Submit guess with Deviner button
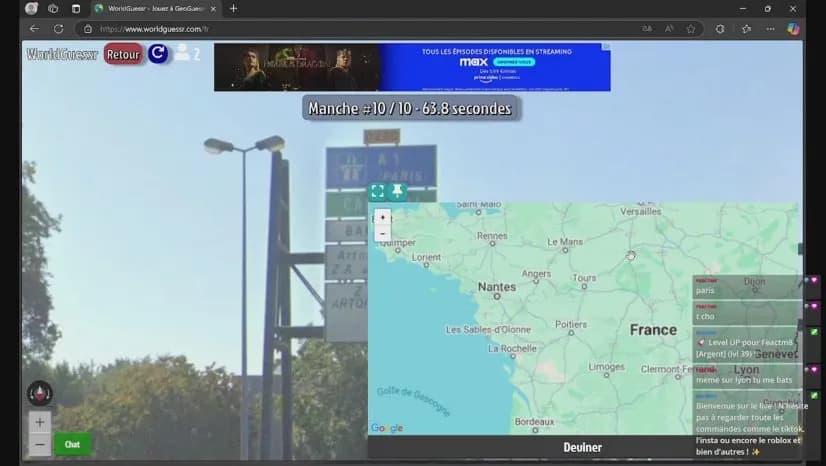Image resolution: width=826 pixels, height=466 pixels. click(x=582, y=447)
